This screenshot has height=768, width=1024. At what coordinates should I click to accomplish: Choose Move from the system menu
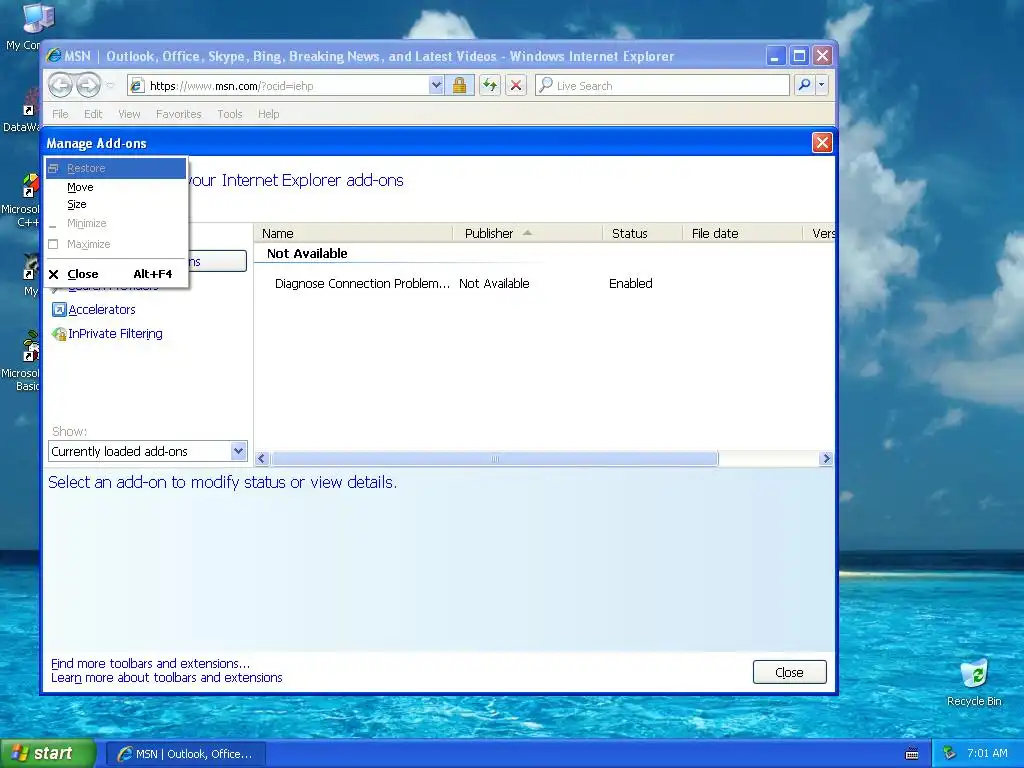tap(116, 187)
